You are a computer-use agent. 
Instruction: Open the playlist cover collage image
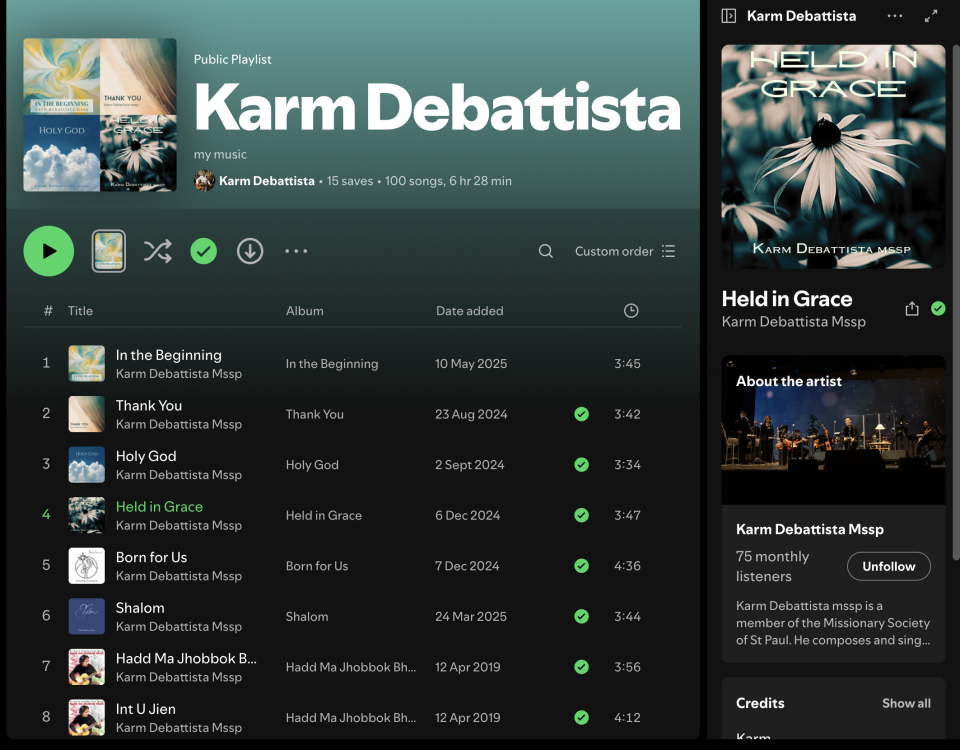(x=100, y=115)
